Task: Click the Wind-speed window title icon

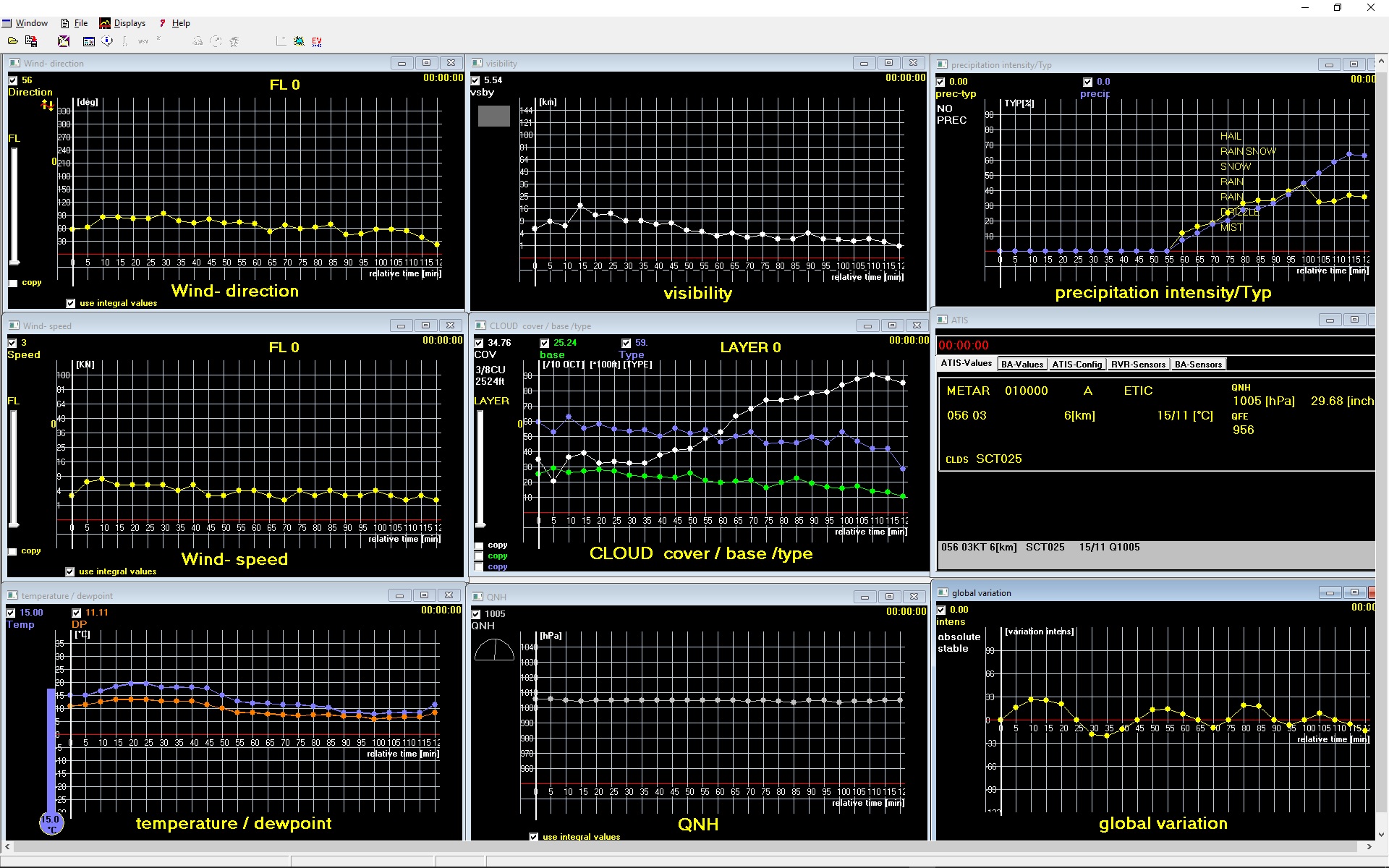Action: pos(14,325)
